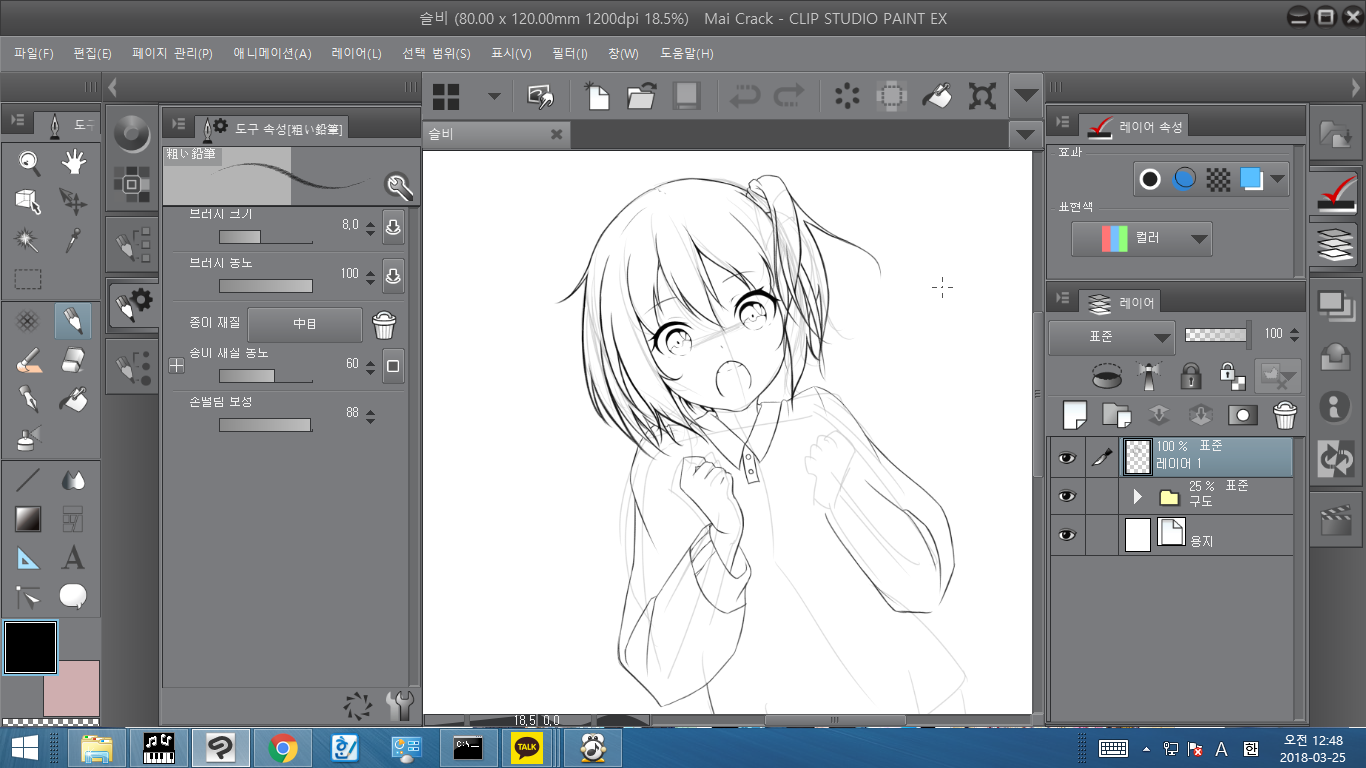The width and height of the screenshot is (1366, 768).
Task: Open brush density dynamics settings button
Action: [393, 275]
